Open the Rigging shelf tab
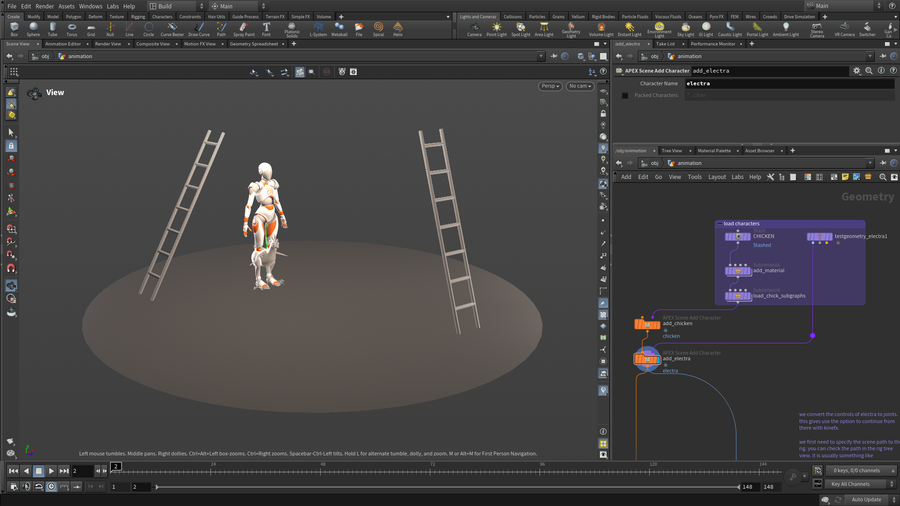Image resolution: width=900 pixels, height=506 pixels. (x=137, y=17)
